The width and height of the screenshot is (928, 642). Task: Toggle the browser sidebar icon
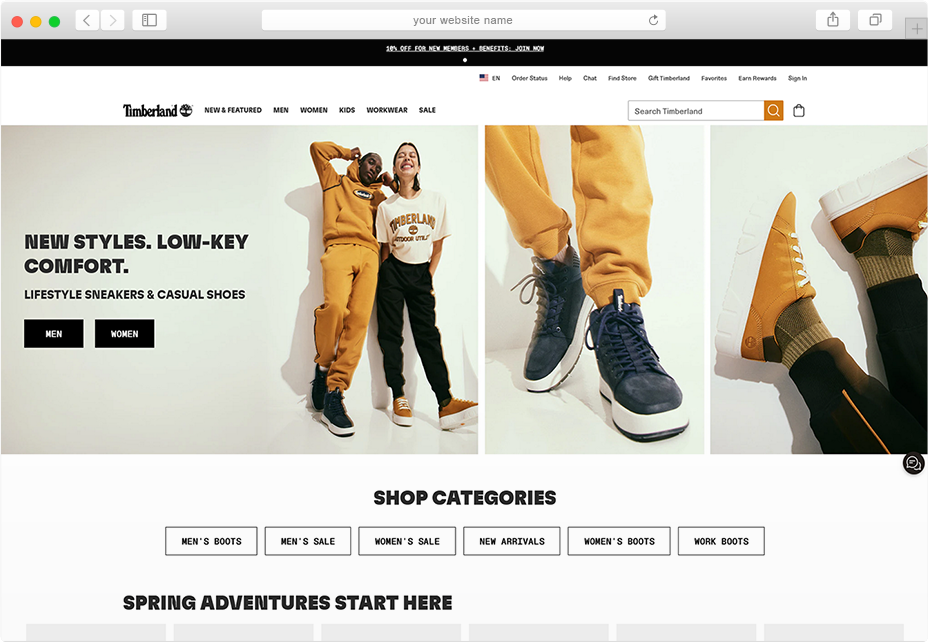click(149, 20)
